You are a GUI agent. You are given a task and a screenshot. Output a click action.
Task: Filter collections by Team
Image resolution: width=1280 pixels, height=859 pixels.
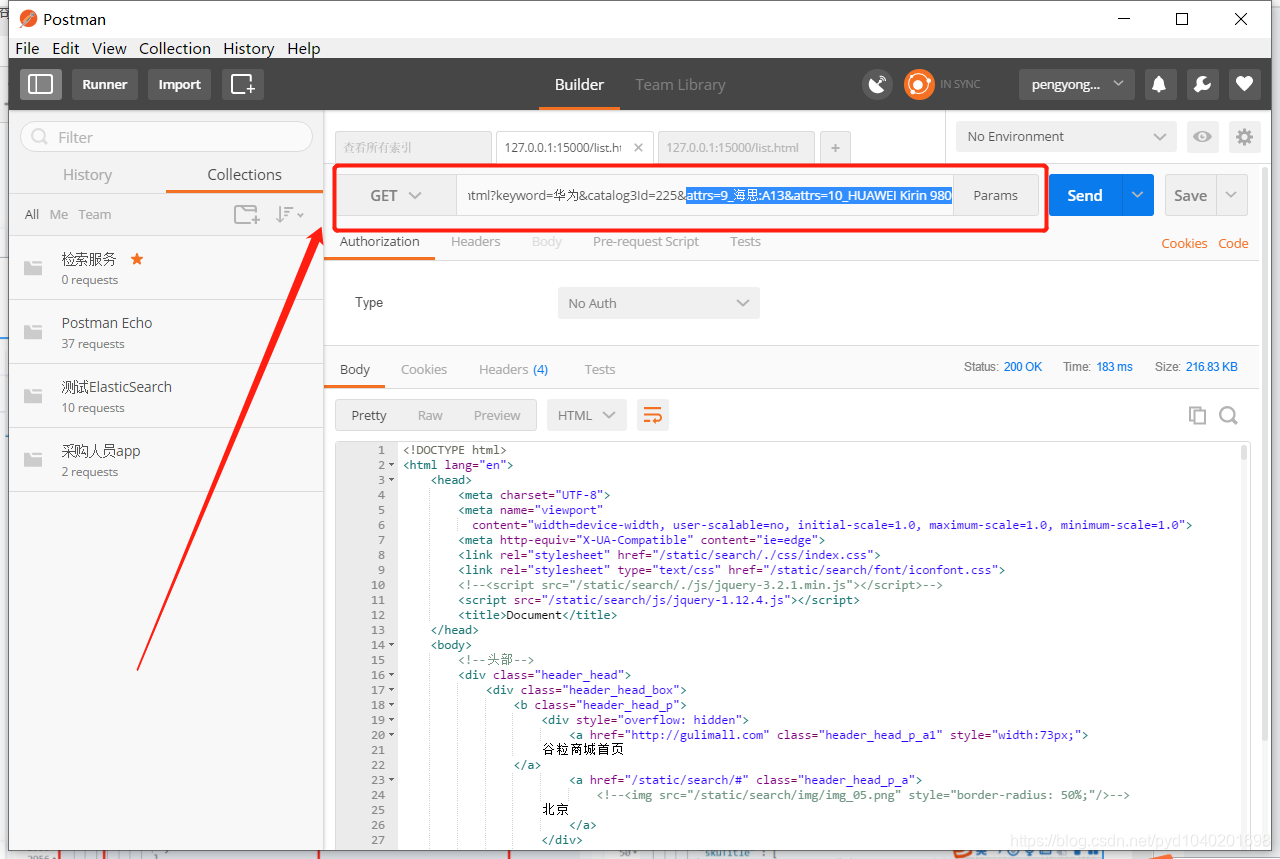point(95,214)
